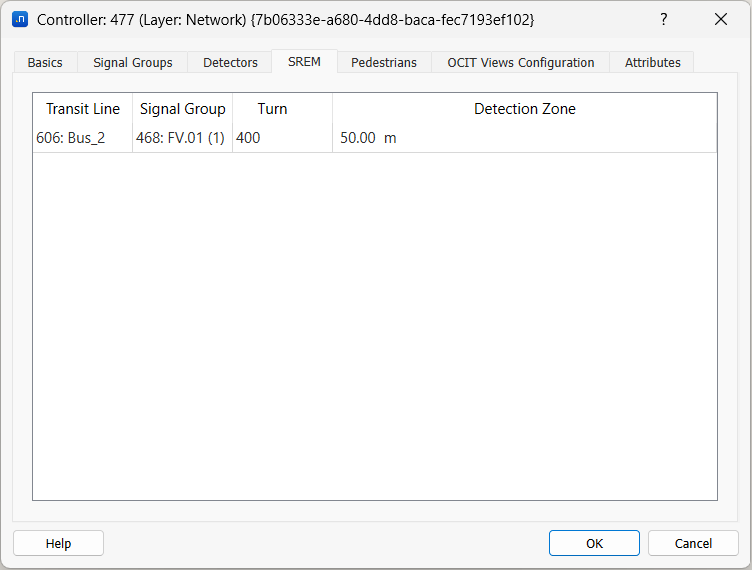Click the 468: FV.01 (1) signal group cell

pos(181,138)
